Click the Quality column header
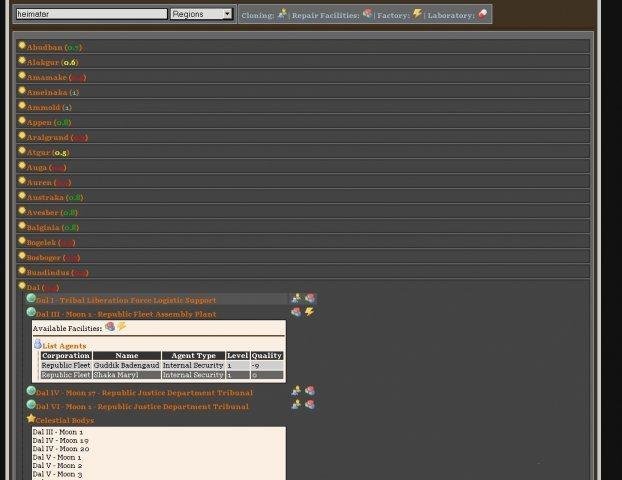622x480 pixels. click(x=267, y=355)
